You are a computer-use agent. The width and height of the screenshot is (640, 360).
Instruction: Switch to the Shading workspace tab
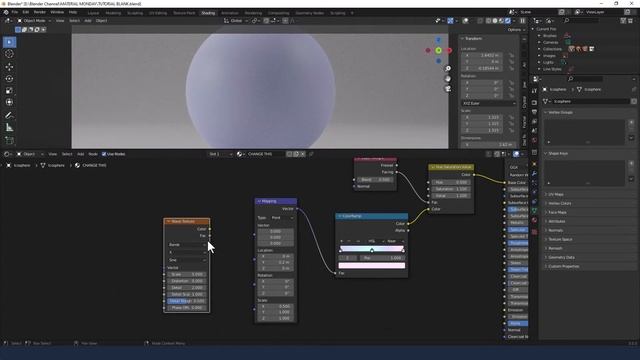pos(208,13)
